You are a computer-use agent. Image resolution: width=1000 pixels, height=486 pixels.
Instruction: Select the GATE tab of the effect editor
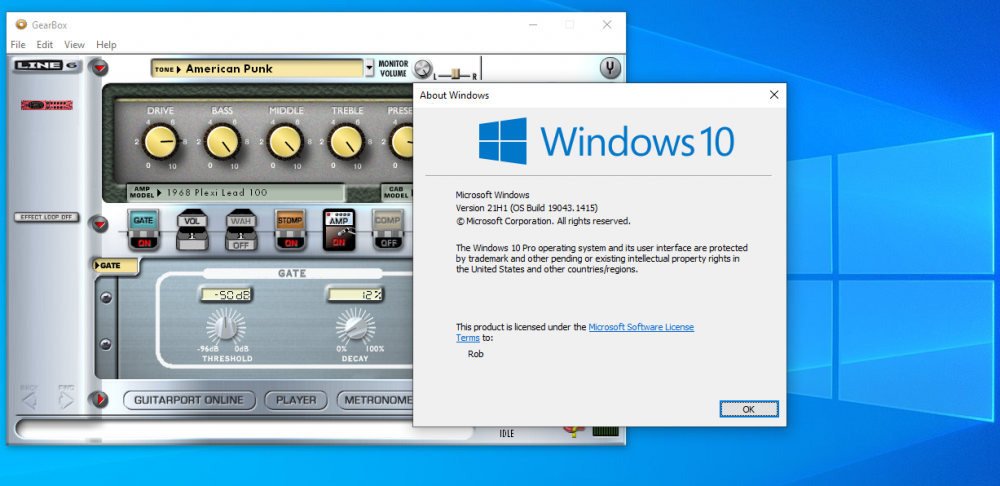pos(115,265)
